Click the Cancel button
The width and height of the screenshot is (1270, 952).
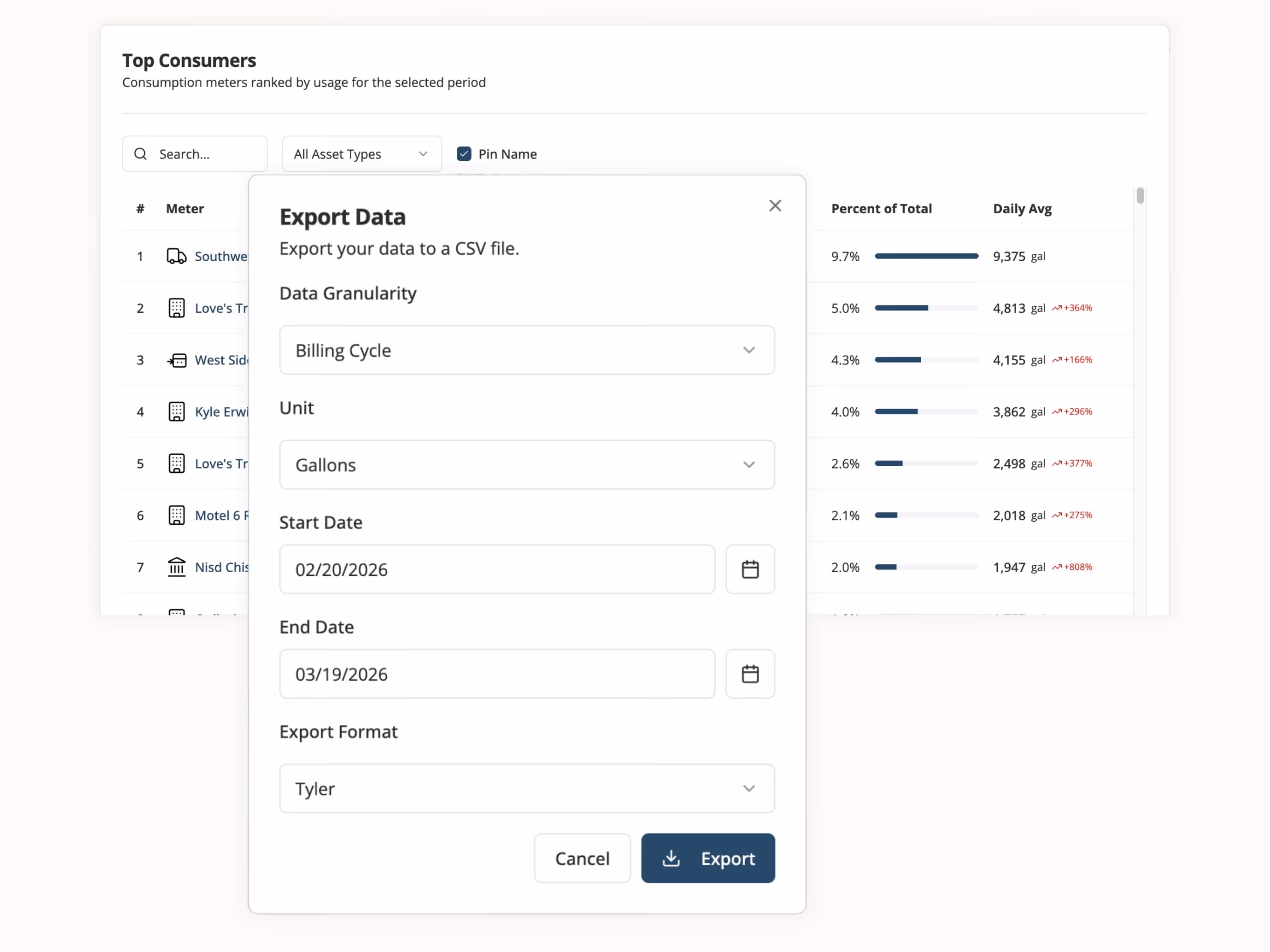point(582,858)
